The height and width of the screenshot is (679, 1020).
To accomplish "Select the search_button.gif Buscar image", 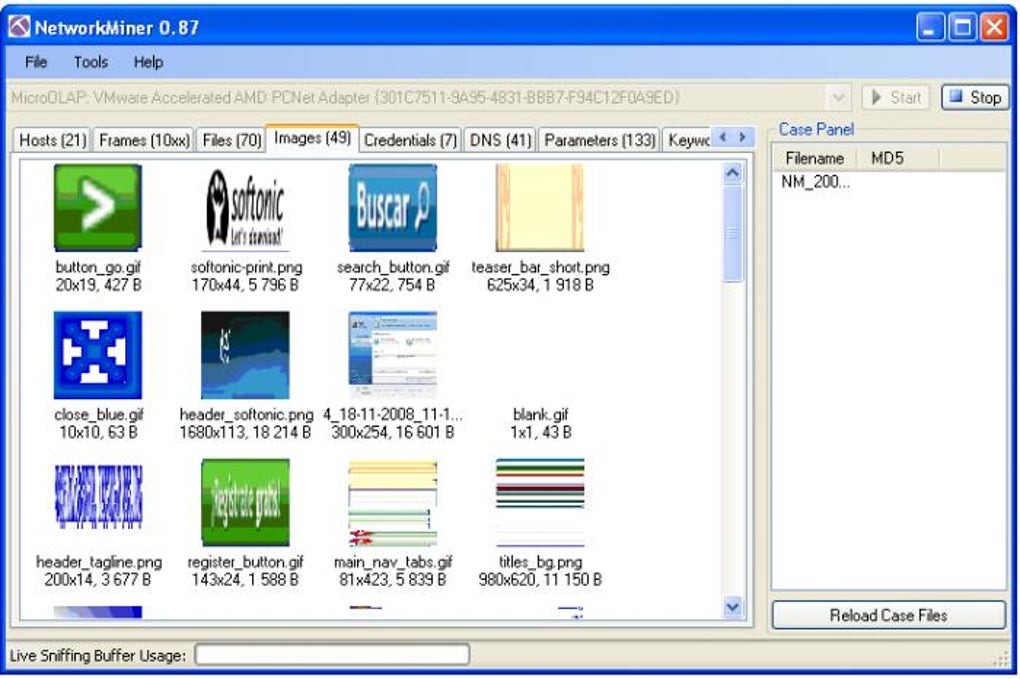I will (393, 207).
